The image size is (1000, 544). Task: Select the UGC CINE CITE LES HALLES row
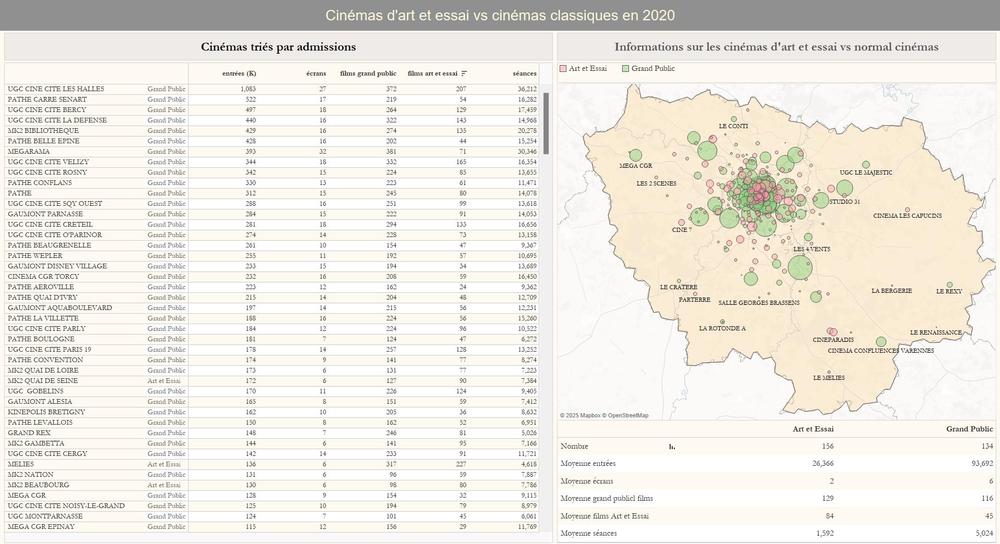pos(272,89)
